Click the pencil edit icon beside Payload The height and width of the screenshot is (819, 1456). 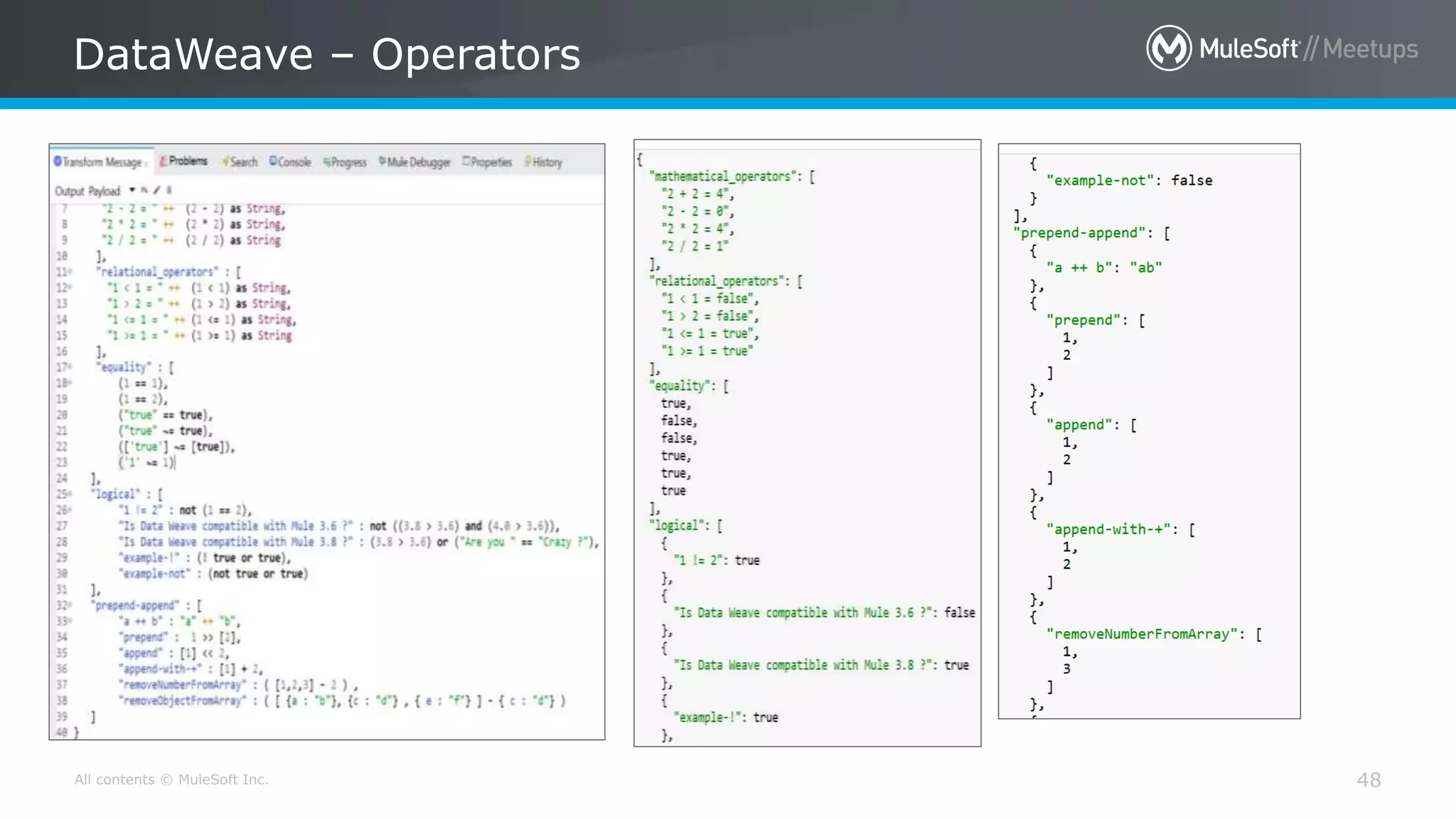156,191
